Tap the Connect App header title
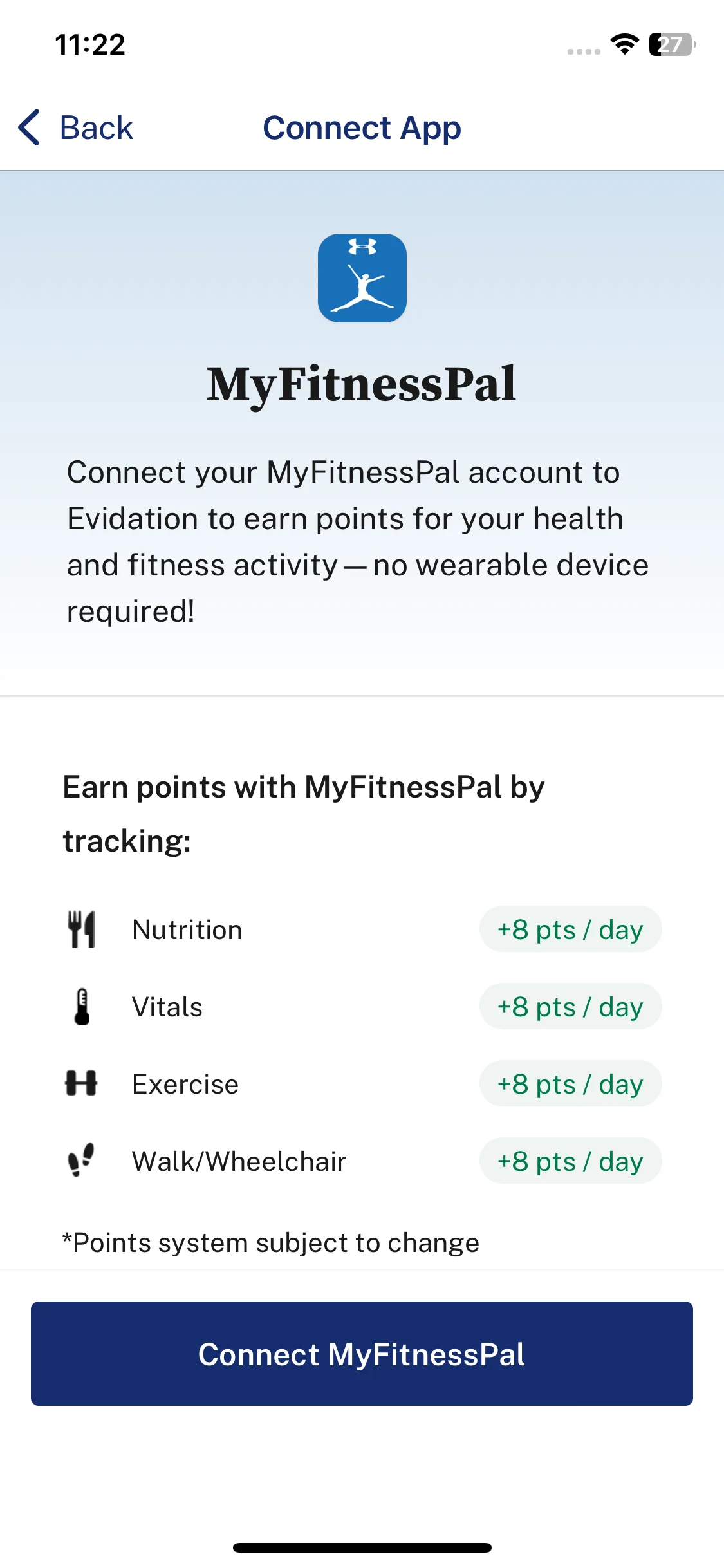724x1568 pixels. pyautogui.click(x=362, y=127)
